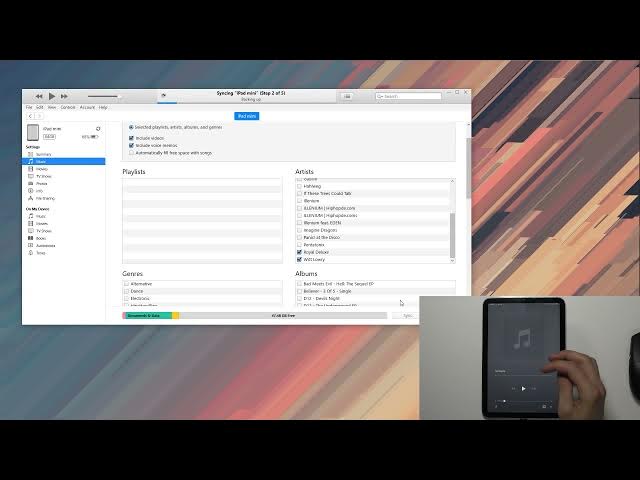Check the Imagine Dragons artist

tap(300, 230)
